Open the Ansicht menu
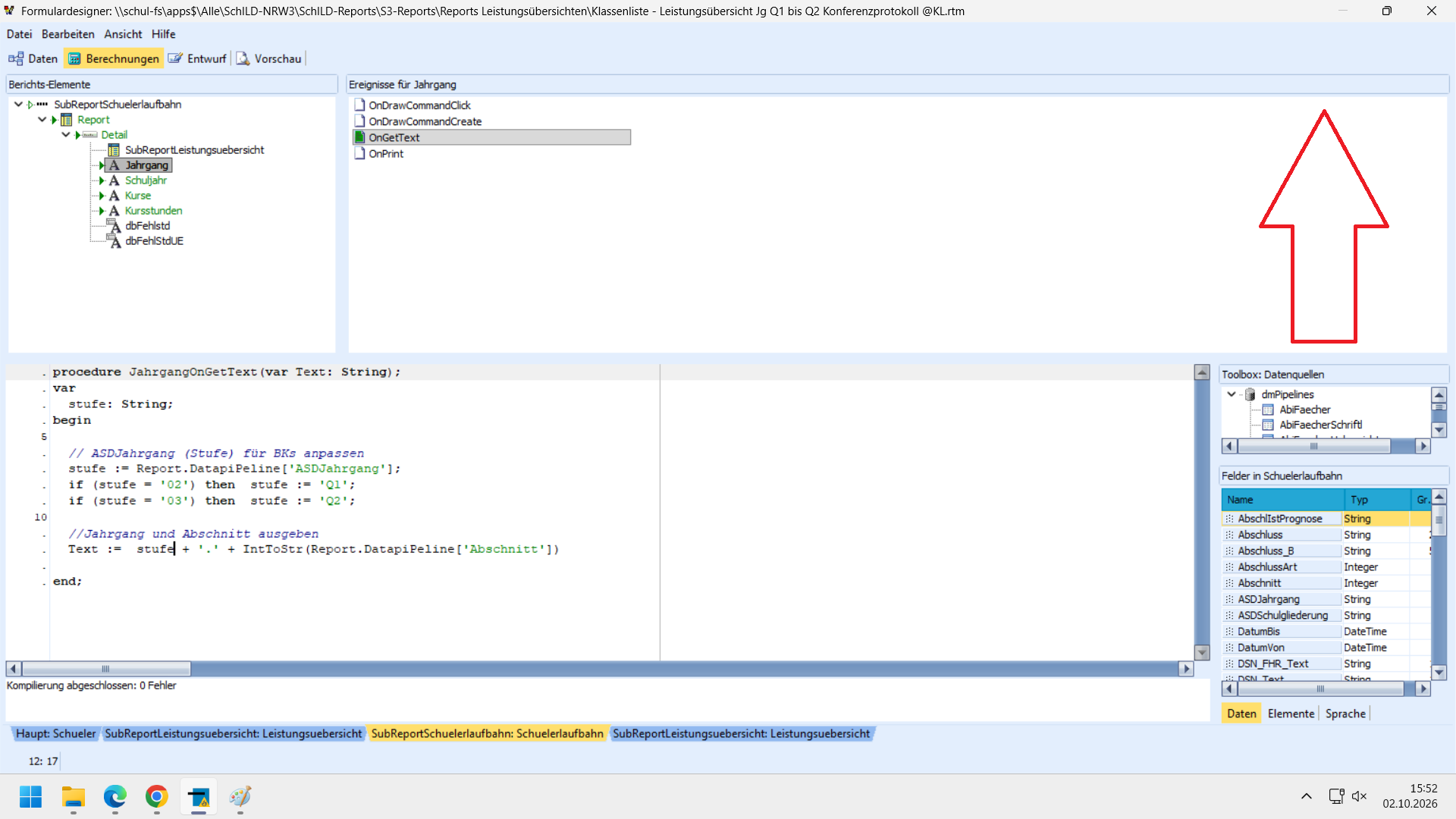 tap(123, 34)
